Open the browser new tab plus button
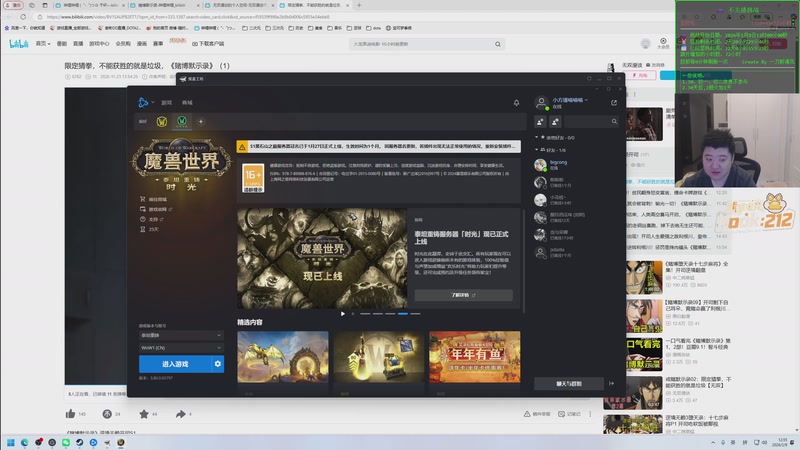Viewport: 800px width, 450px height. (x=359, y=5)
